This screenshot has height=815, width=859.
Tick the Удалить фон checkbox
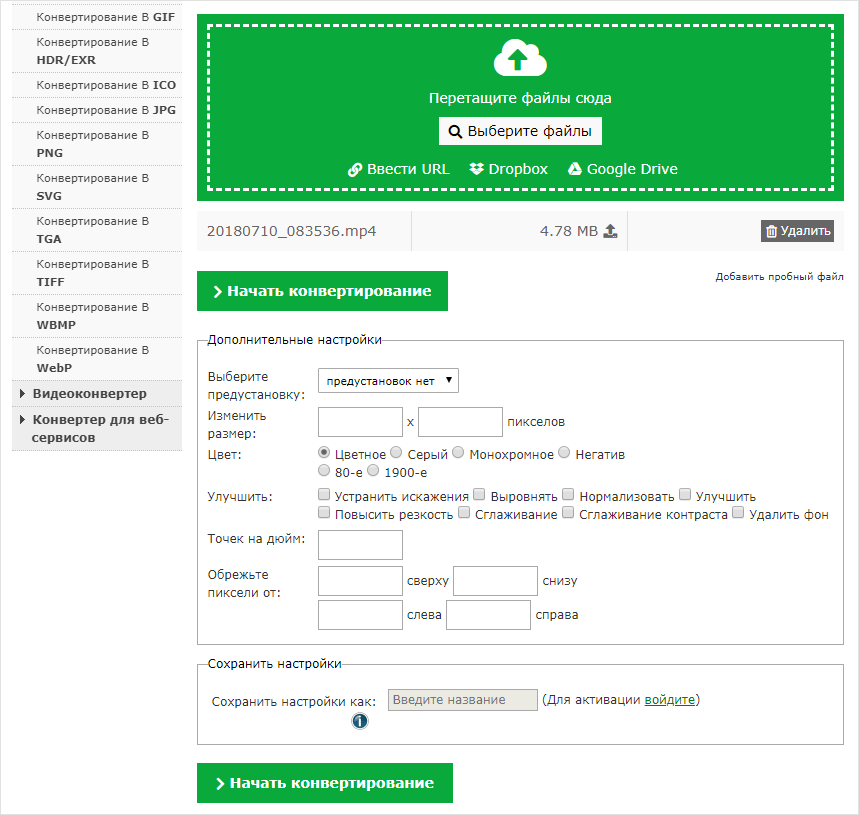[738, 514]
